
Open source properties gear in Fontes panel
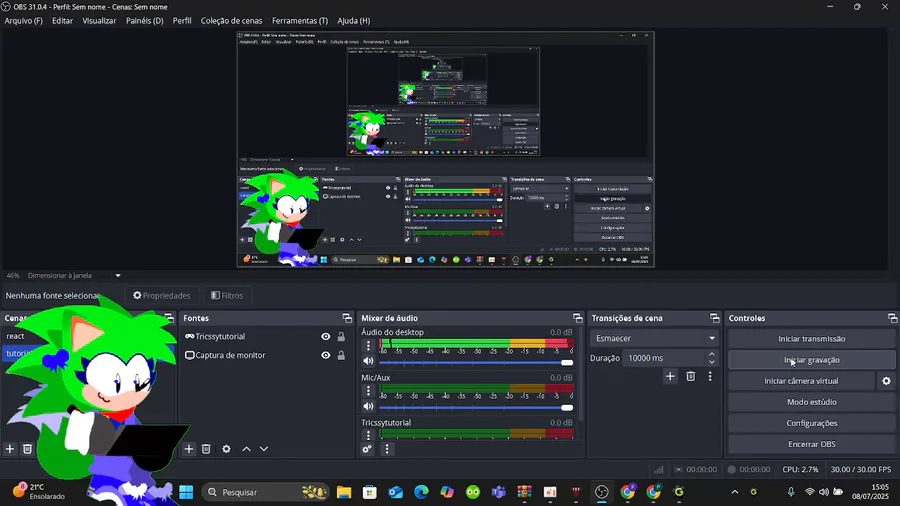(x=226, y=449)
